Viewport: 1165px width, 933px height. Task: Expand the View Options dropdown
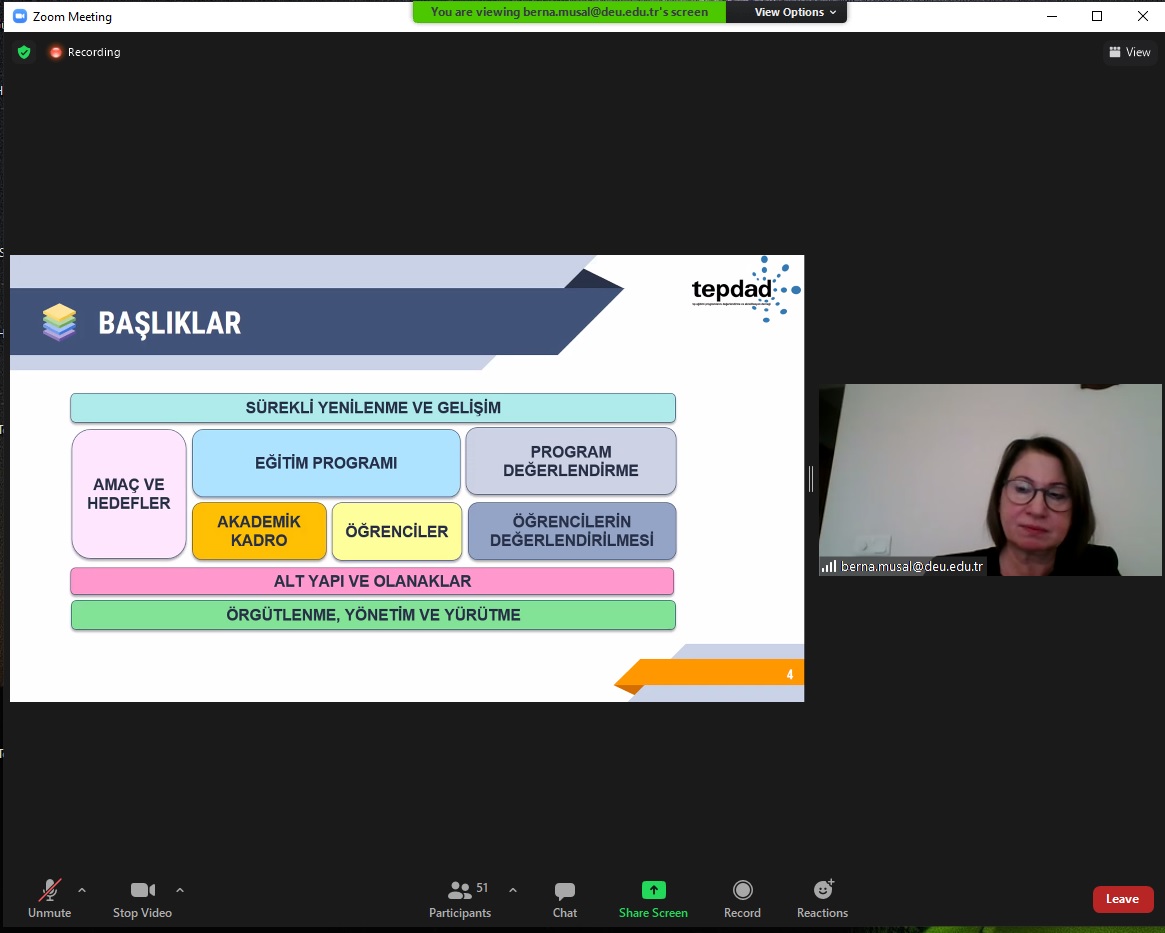coord(795,12)
